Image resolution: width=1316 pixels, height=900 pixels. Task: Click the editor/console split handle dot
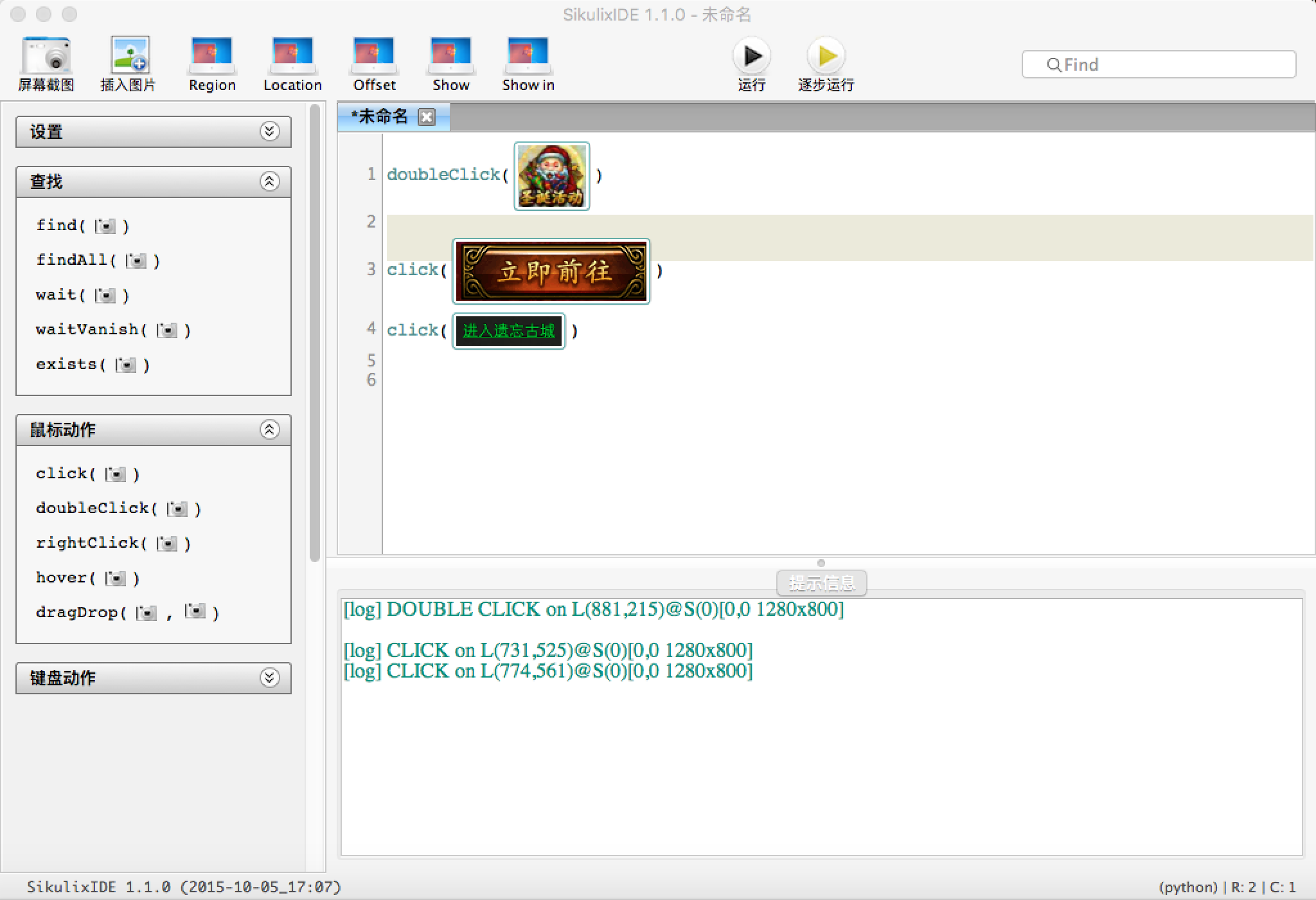pyautogui.click(x=821, y=563)
